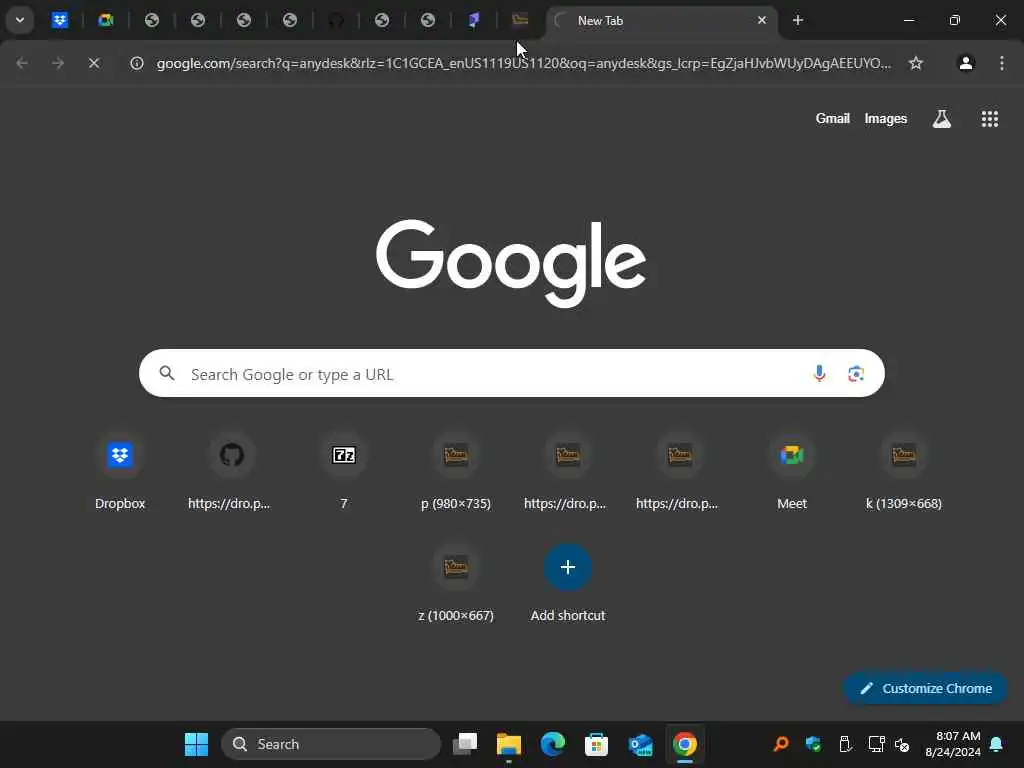Open the z (1000×667) shortcut

[x=456, y=583]
